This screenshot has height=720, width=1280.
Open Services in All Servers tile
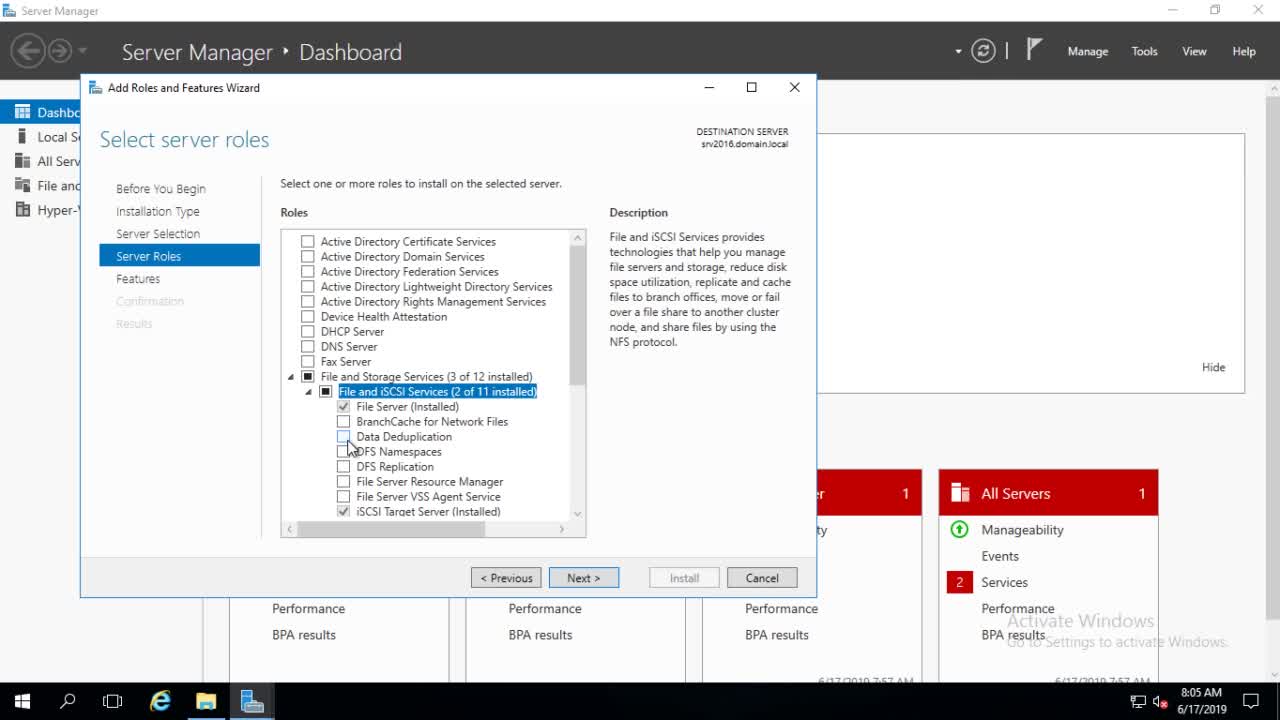click(x=1004, y=582)
